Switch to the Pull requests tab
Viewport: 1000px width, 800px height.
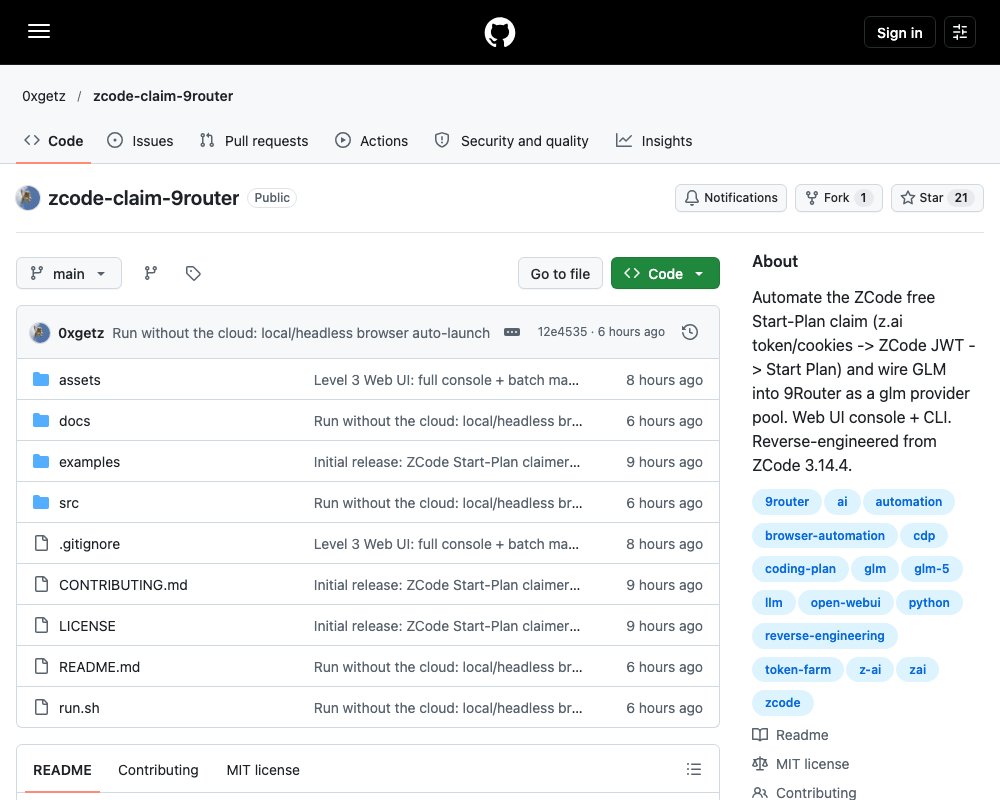point(254,141)
